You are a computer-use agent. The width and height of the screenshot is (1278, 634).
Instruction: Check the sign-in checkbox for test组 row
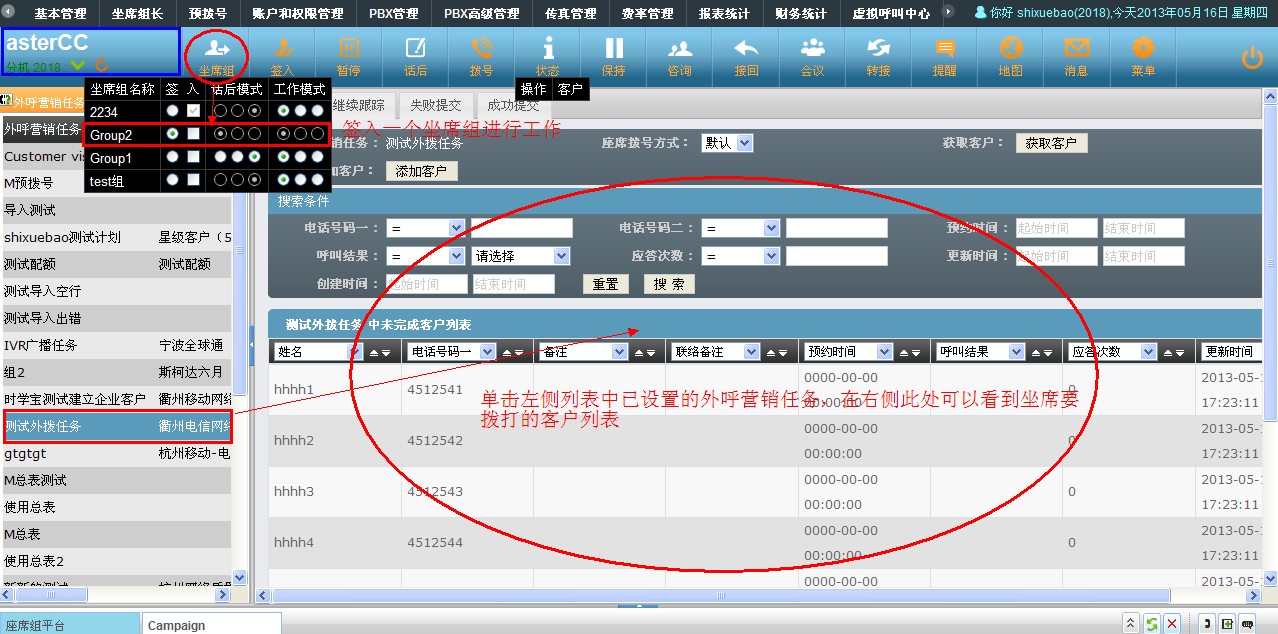(x=194, y=180)
